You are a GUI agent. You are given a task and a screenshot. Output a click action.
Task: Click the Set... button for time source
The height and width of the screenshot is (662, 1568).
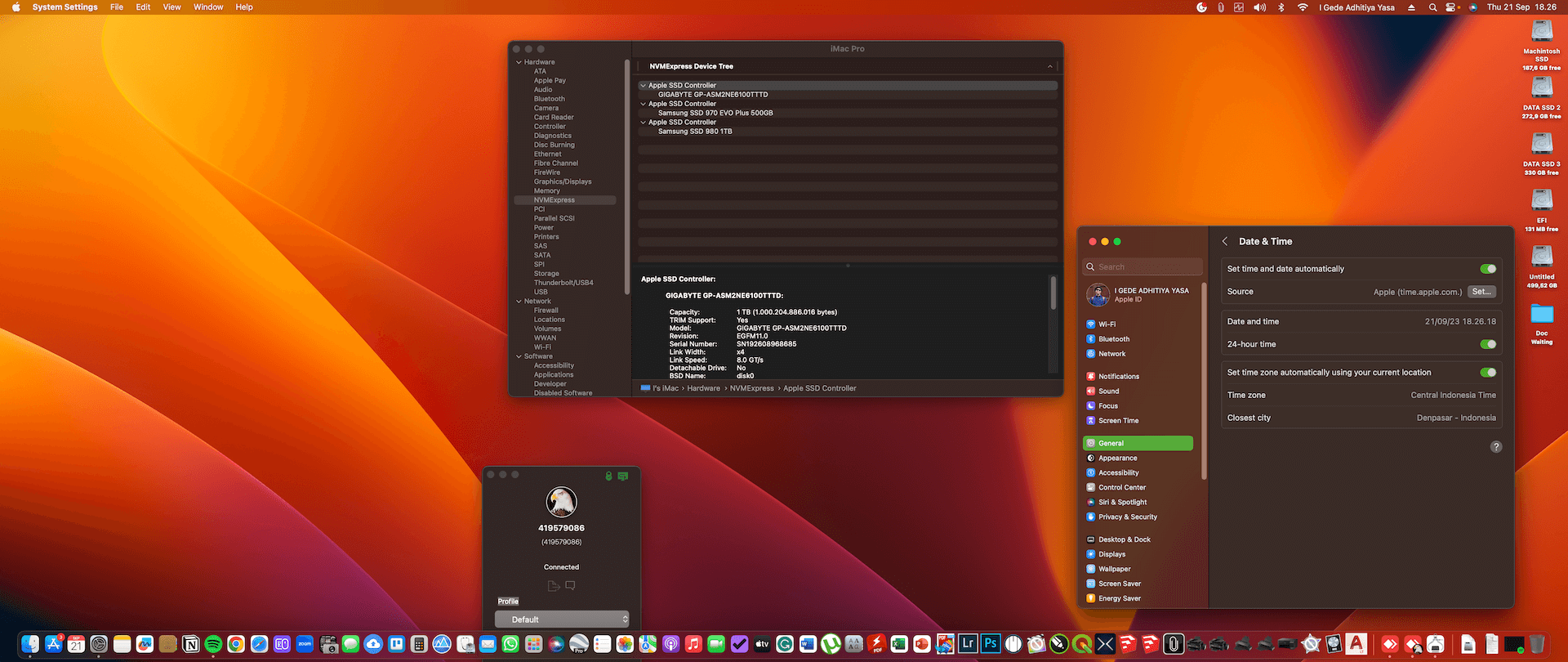pos(1481,292)
